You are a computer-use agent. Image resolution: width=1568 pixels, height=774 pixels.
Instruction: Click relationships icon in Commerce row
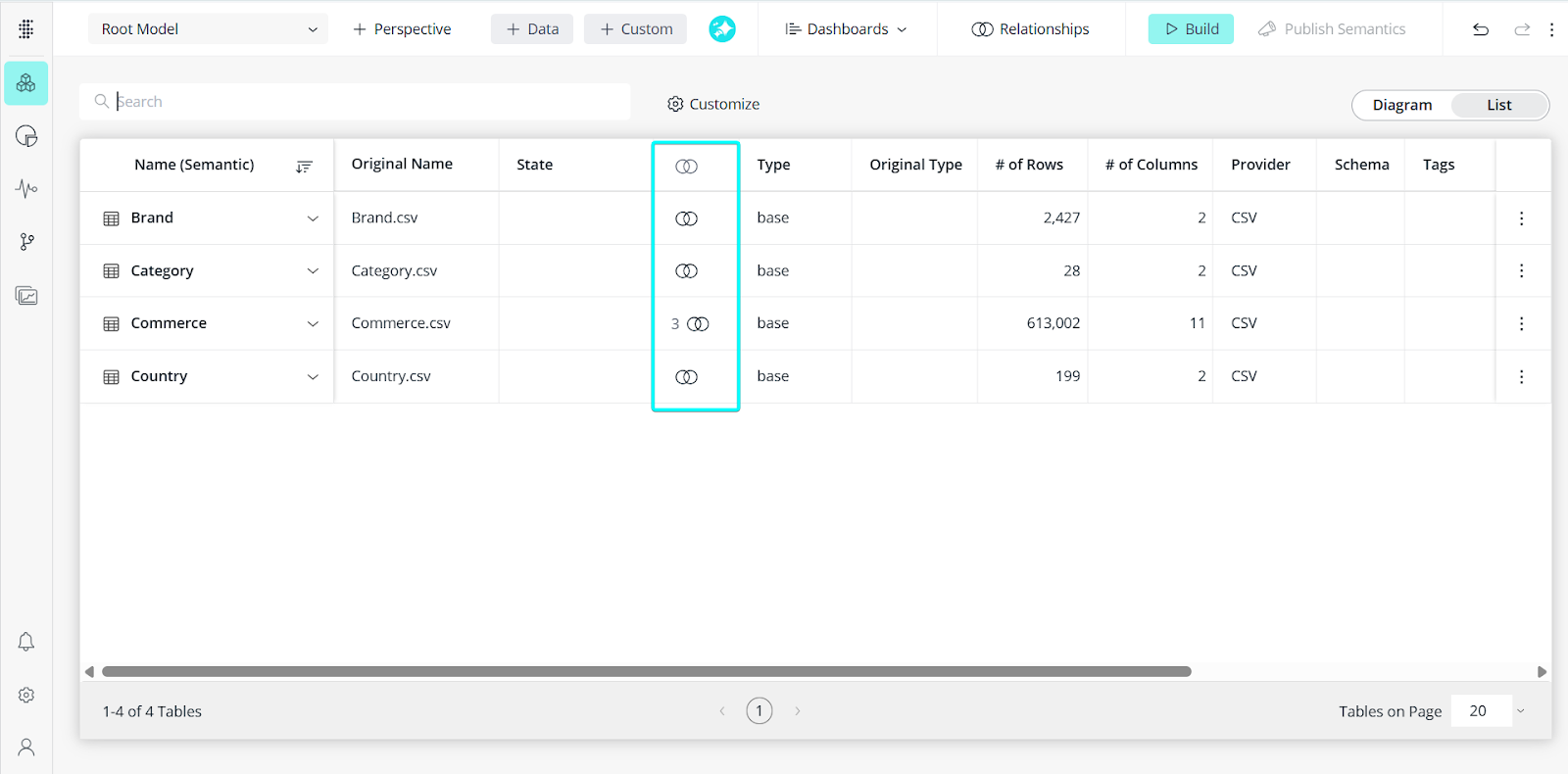pos(698,324)
